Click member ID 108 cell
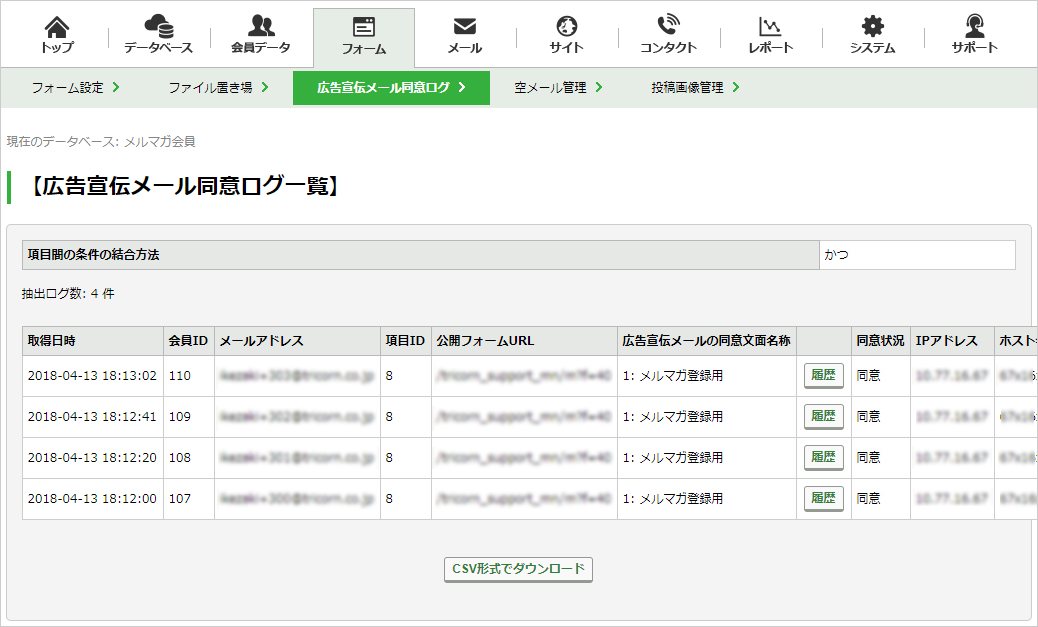The height and width of the screenshot is (627, 1038). [189, 458]
